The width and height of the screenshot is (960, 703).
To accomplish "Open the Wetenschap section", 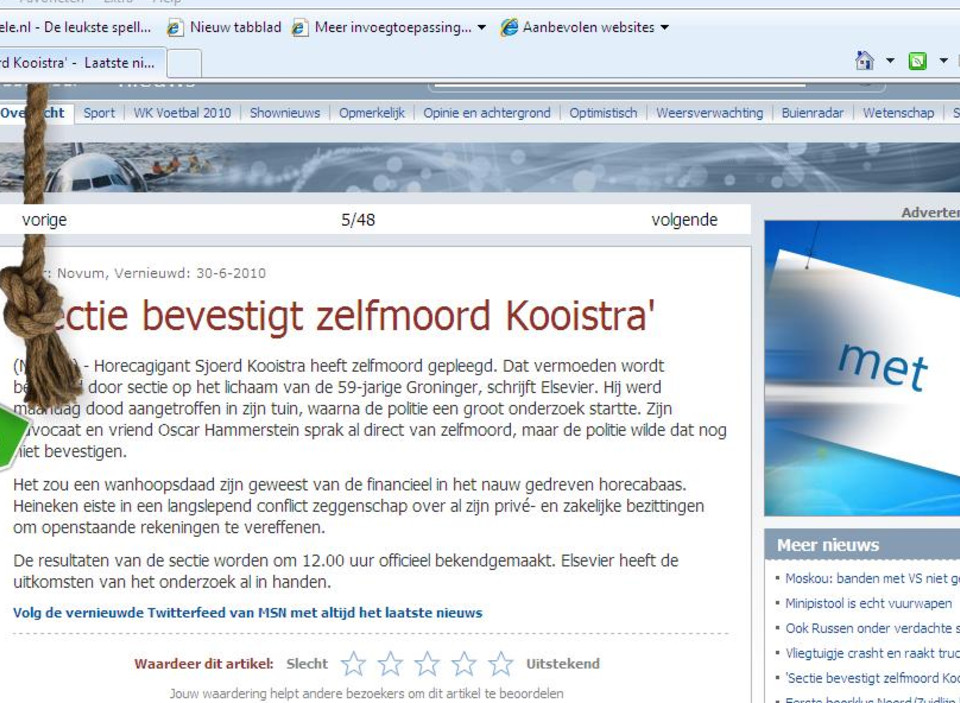I will click(898, 113).
